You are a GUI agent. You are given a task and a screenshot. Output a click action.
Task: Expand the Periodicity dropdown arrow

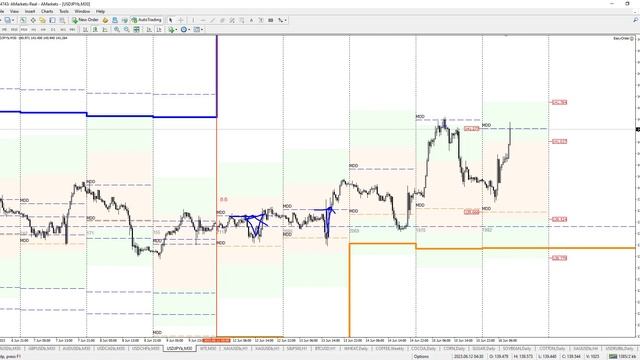point(189,29)
